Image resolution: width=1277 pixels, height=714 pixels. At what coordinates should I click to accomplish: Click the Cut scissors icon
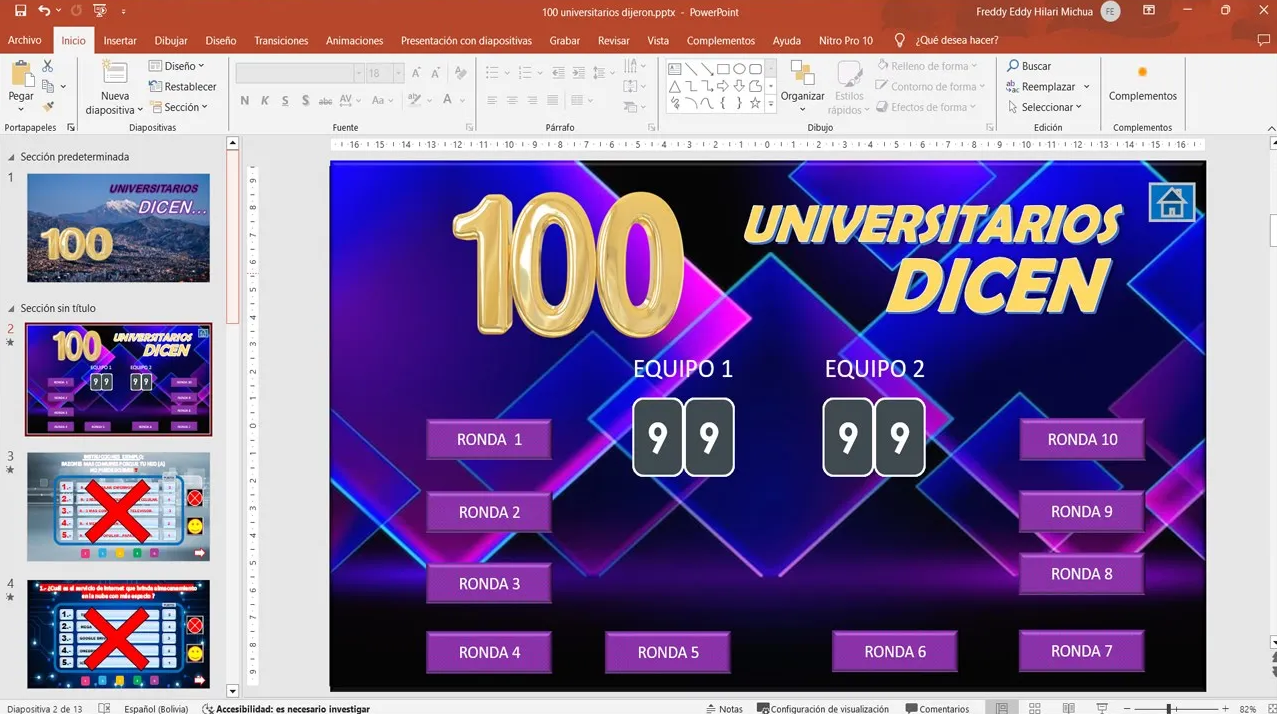(47, 66)
